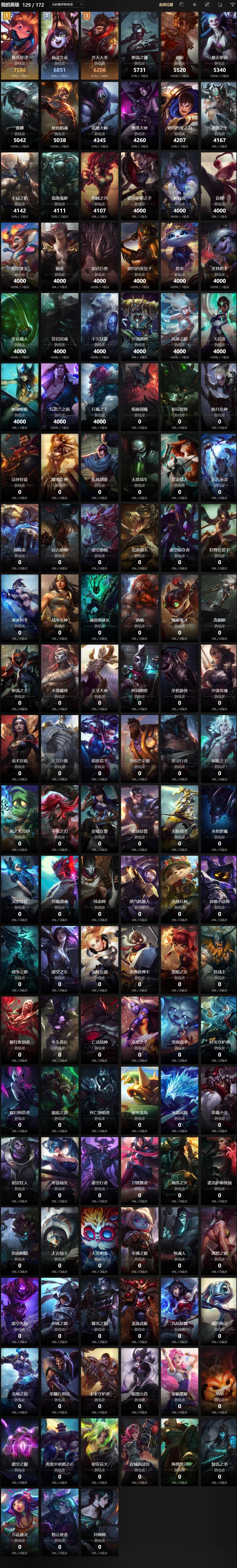Open the 我的英雄 my champions heading

10,4
